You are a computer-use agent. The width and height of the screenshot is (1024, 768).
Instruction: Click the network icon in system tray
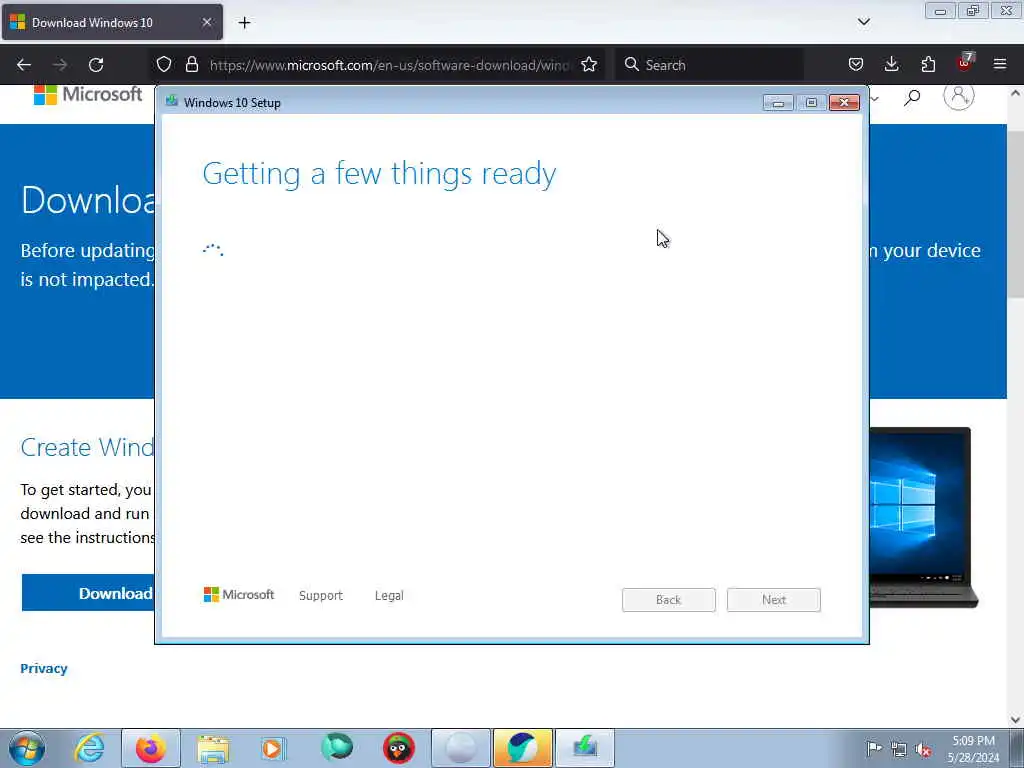(899, 749)
